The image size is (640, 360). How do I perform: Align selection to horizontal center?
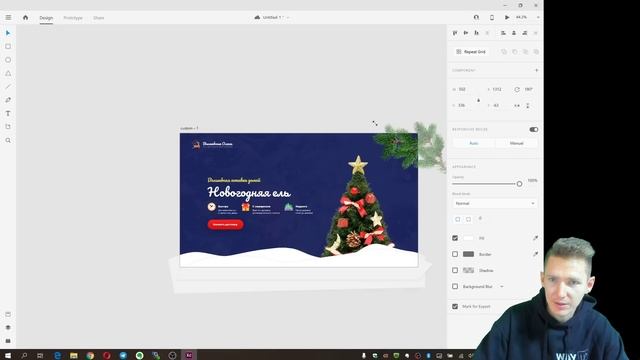[514, 33]
